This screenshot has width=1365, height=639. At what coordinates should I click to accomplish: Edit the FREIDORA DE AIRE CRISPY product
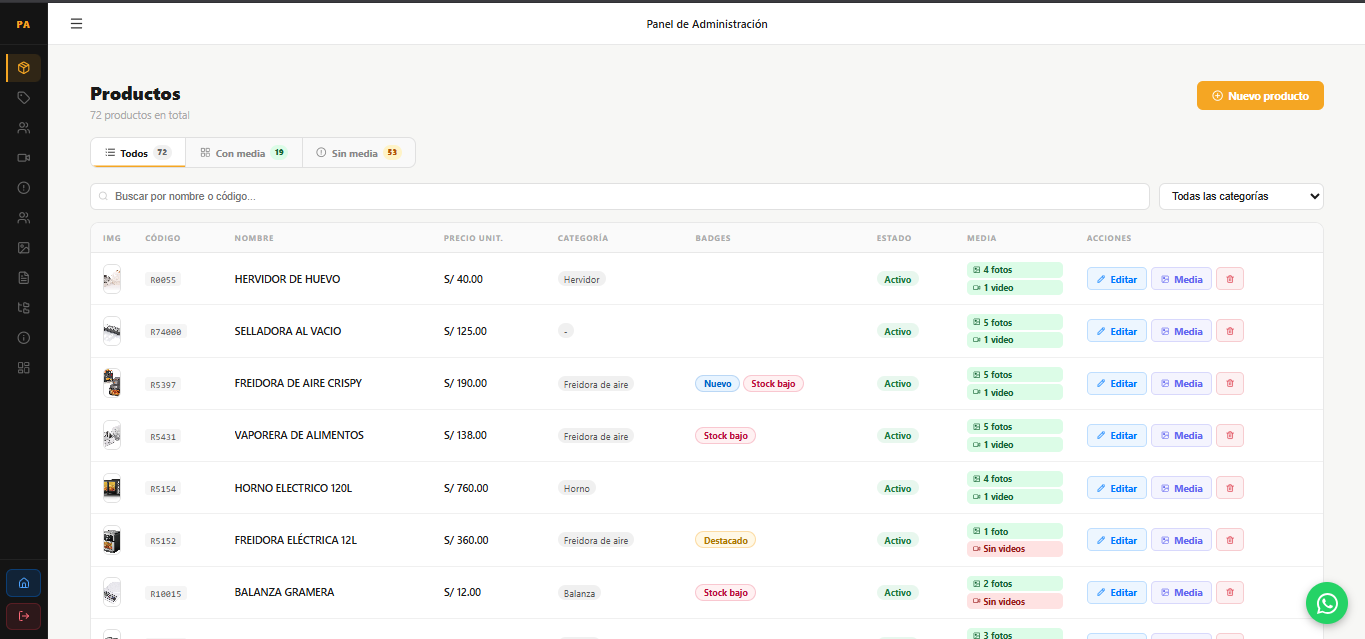[1117, 383]
